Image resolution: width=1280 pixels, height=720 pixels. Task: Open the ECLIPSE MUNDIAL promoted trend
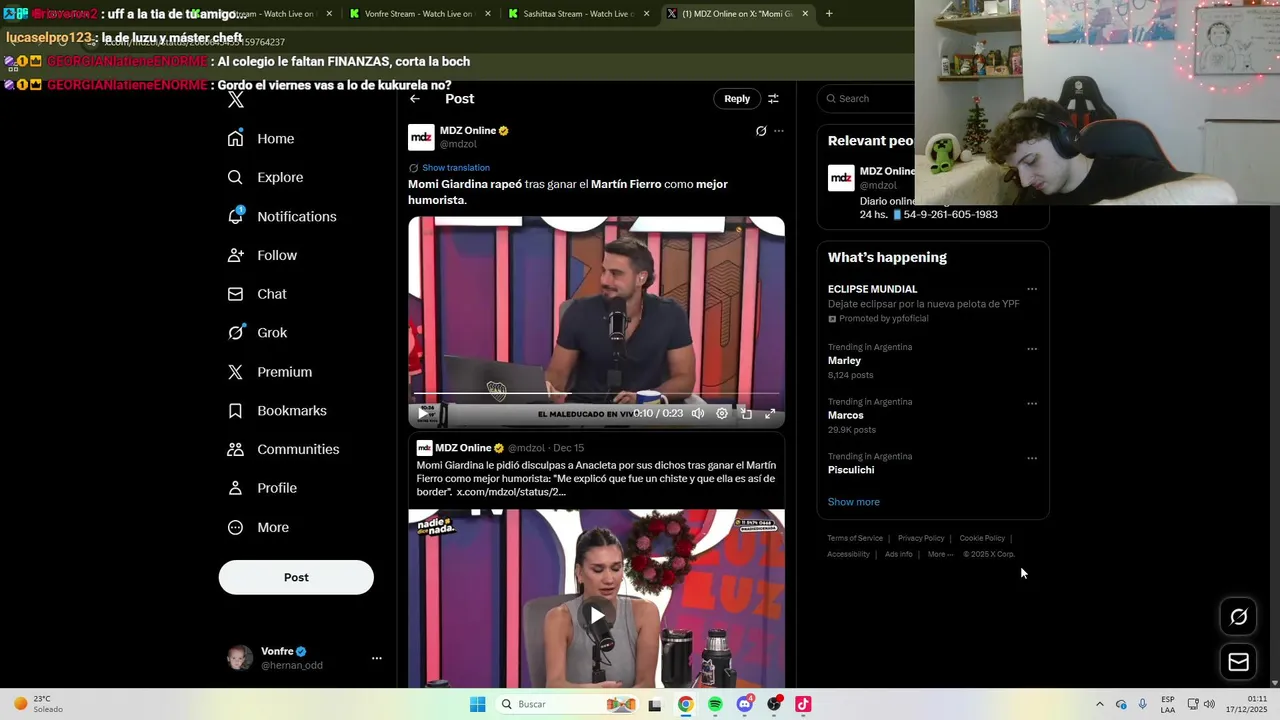point(872,289)
